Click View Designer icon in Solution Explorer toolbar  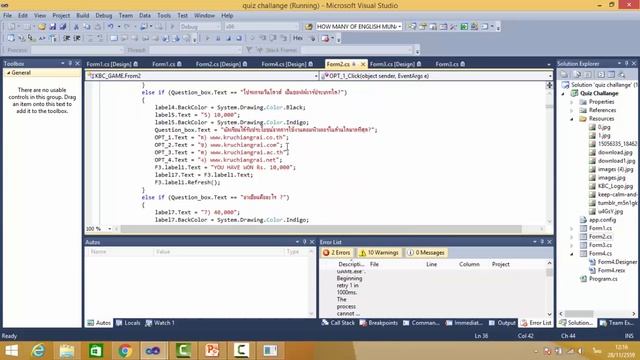pos(611,74)
